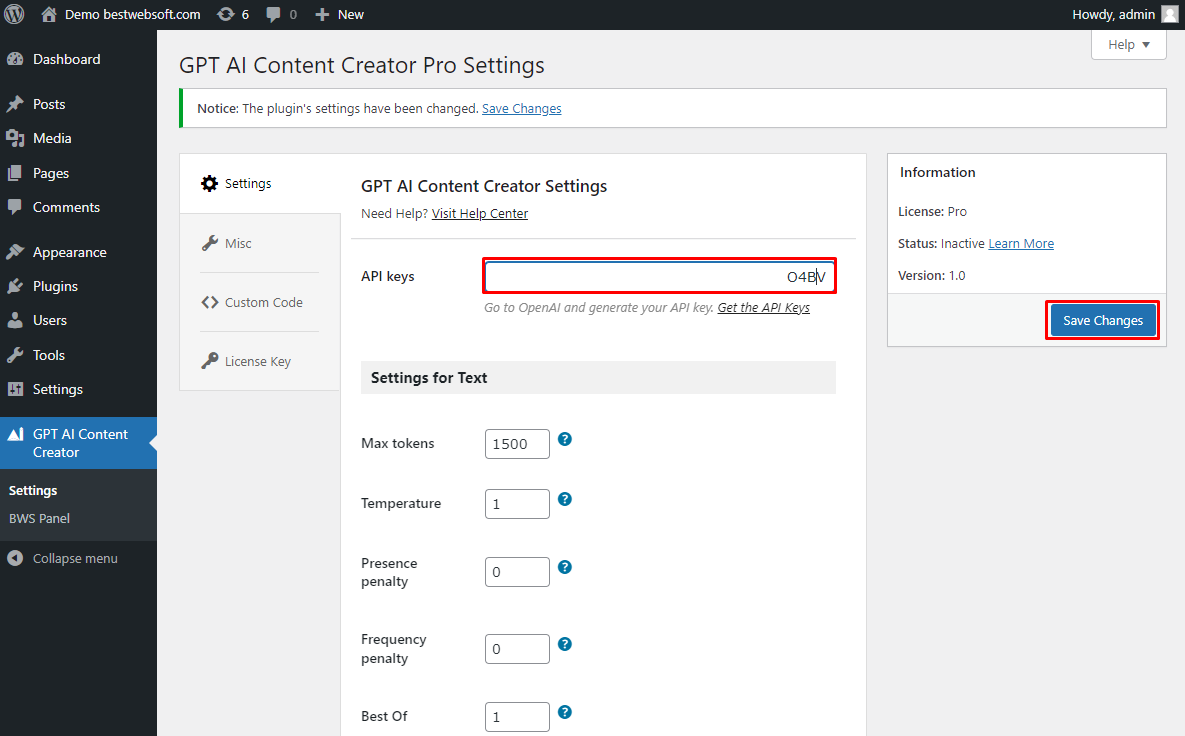Viewport: 1185px width, 736px height.
Task: Click the Users person icon
Action: (x=15, y=320)
